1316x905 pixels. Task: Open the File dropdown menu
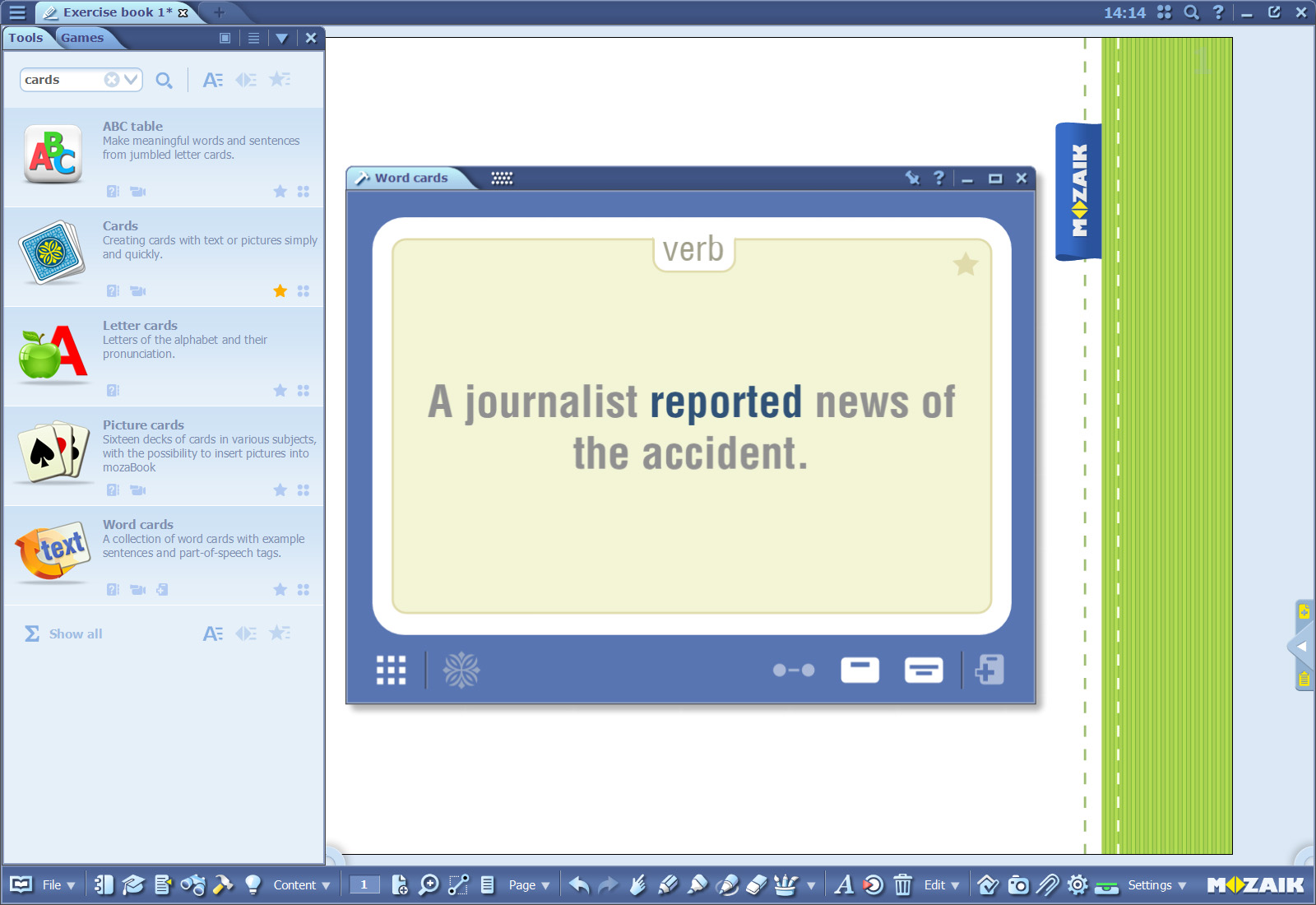click(58, 885)
